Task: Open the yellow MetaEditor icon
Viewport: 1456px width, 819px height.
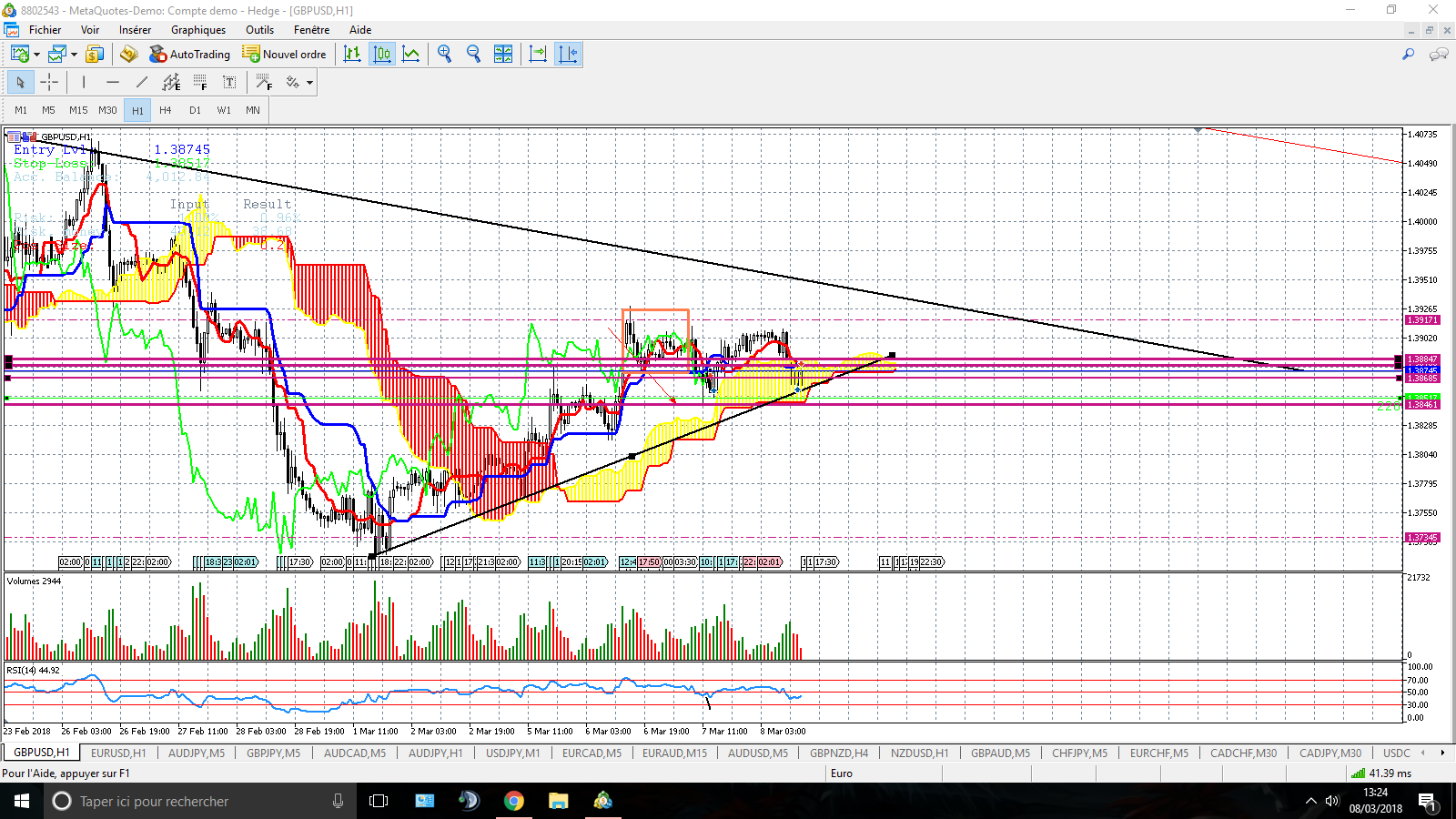Action: 129,55
